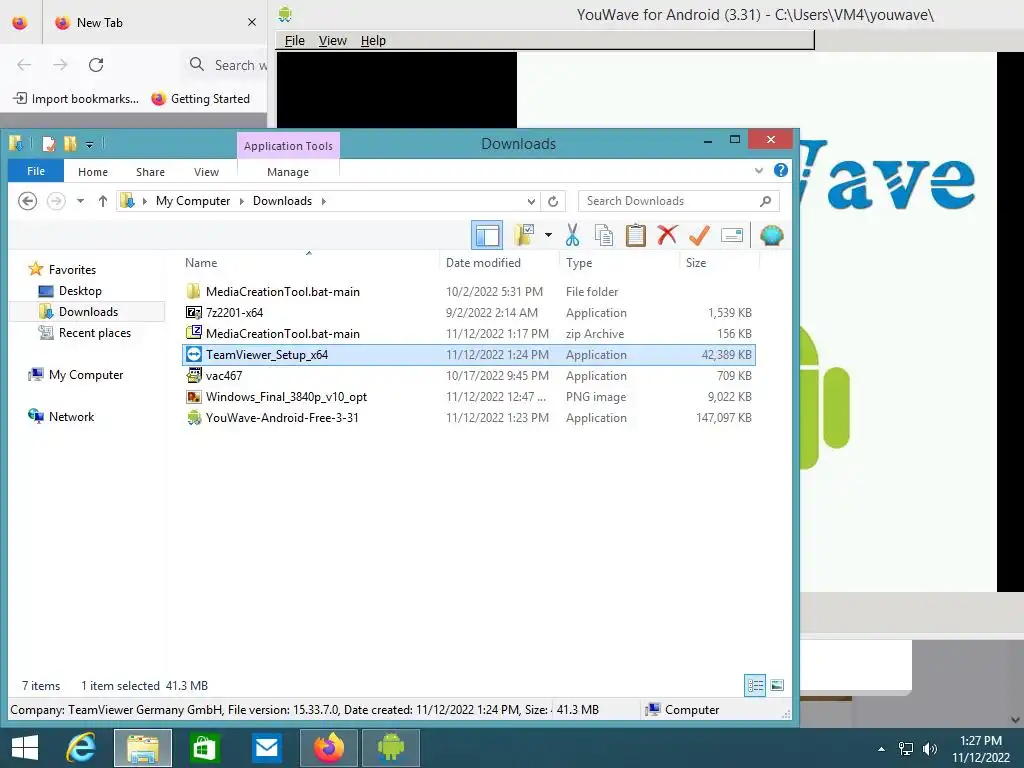Sort by Size column header

pos(696,263)
